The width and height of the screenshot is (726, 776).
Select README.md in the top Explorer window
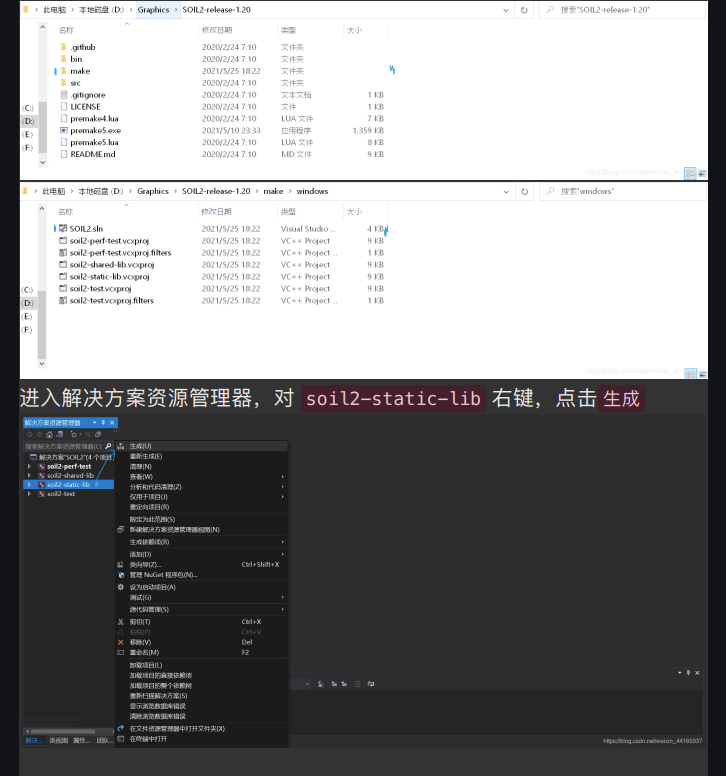coord(93,154)
